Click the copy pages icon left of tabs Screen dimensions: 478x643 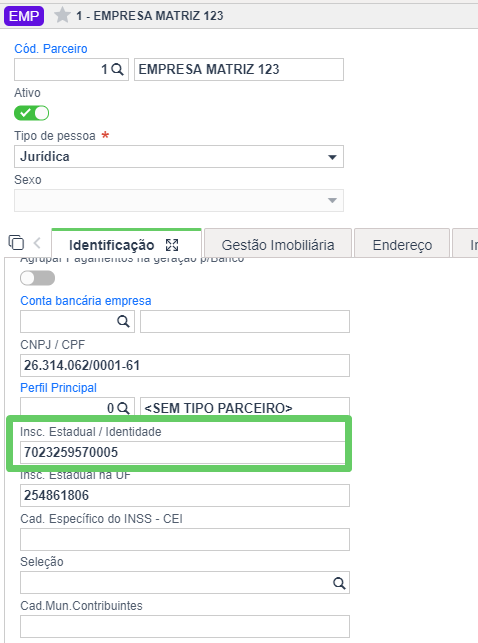click(16, 242)
